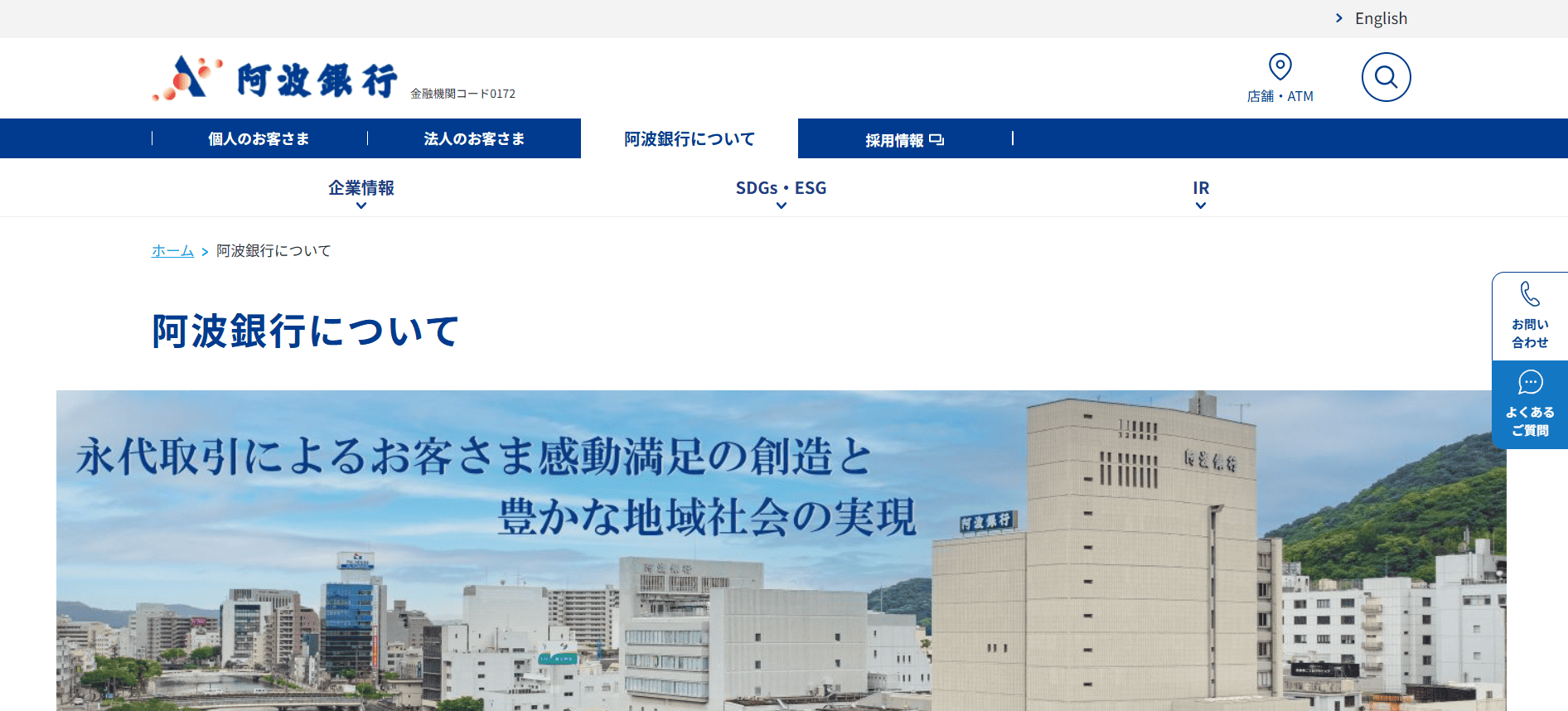Click the bank headquarters banner image

coord(781,550)
